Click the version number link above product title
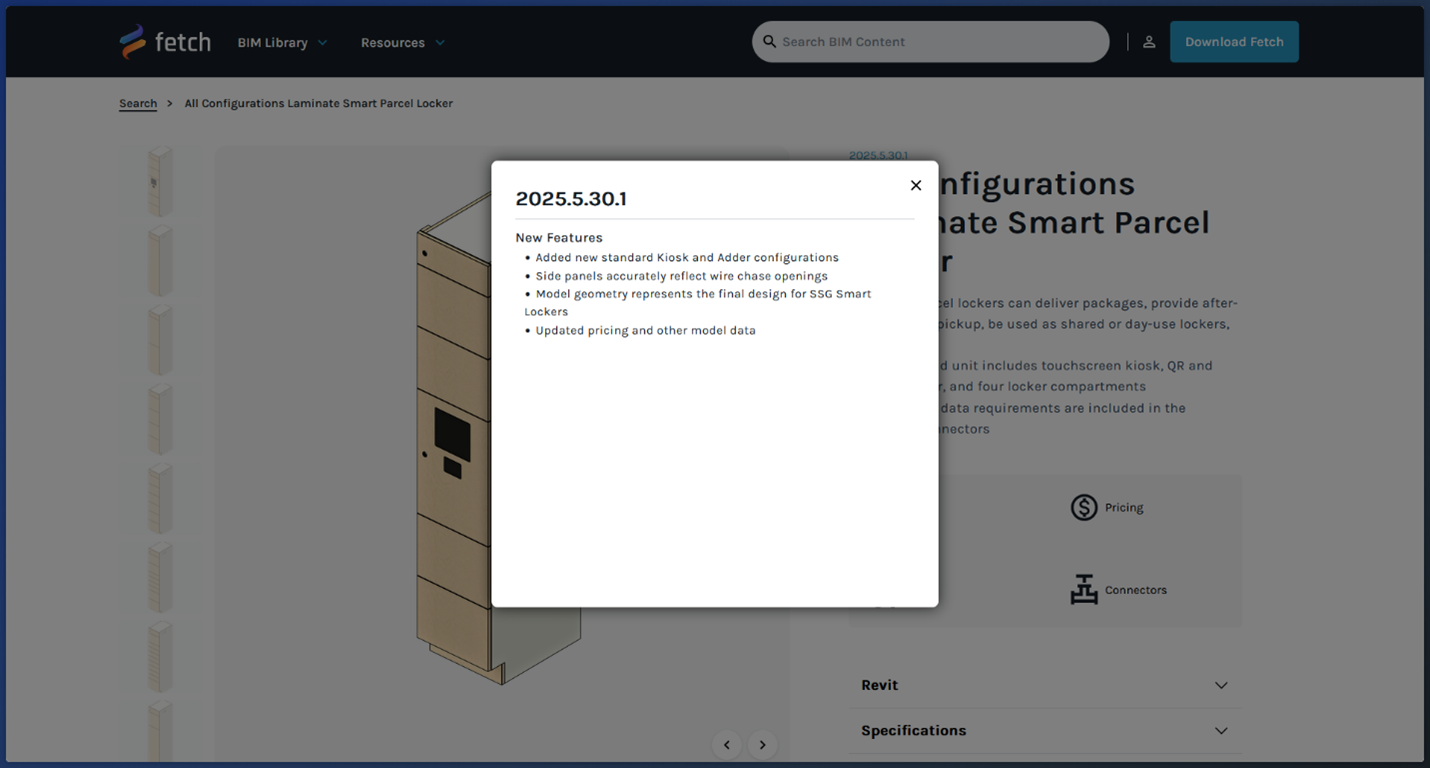Screen dimensions: 1430x768 pyautogui.click(x=878, y=155)
